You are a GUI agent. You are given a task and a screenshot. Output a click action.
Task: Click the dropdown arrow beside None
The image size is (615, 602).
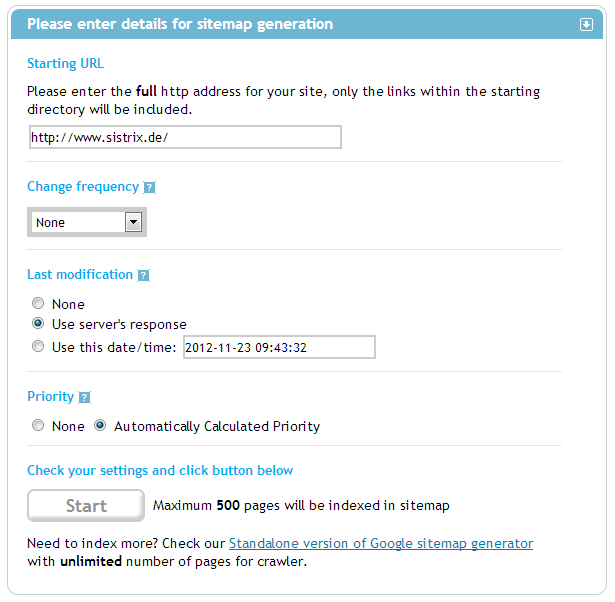(x=133, y=222)
